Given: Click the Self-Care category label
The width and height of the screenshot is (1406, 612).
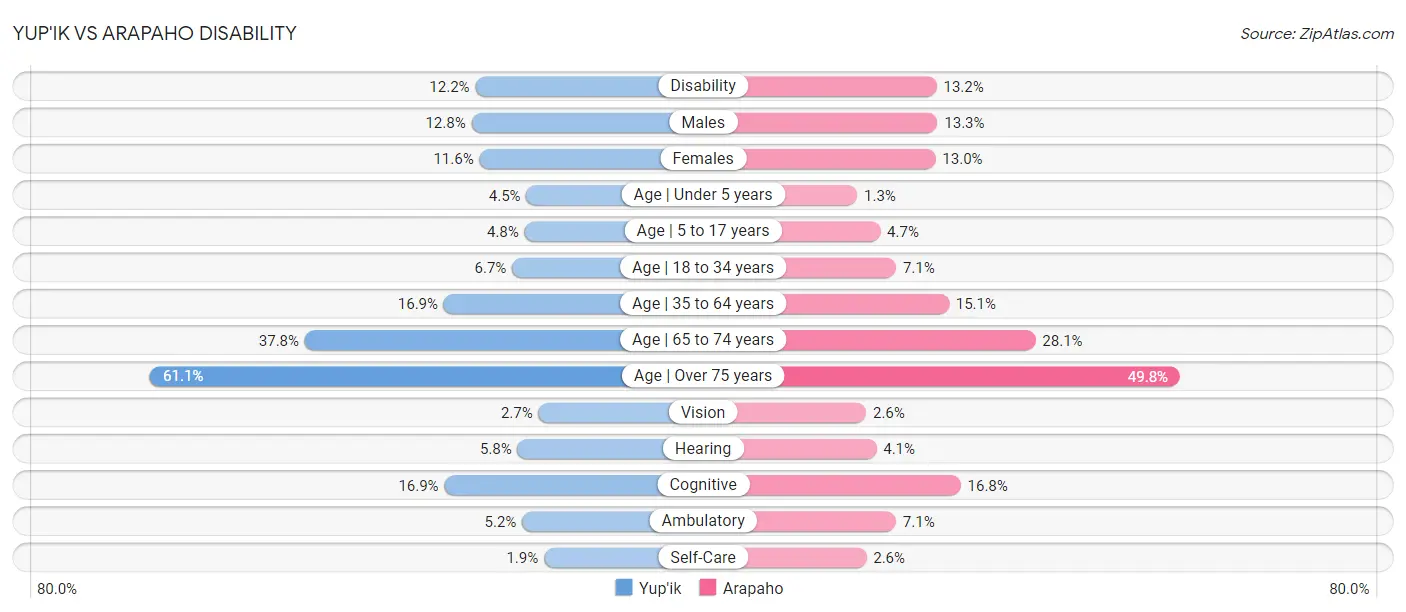Looking at the screenshot, I should [x=703, y=557].
